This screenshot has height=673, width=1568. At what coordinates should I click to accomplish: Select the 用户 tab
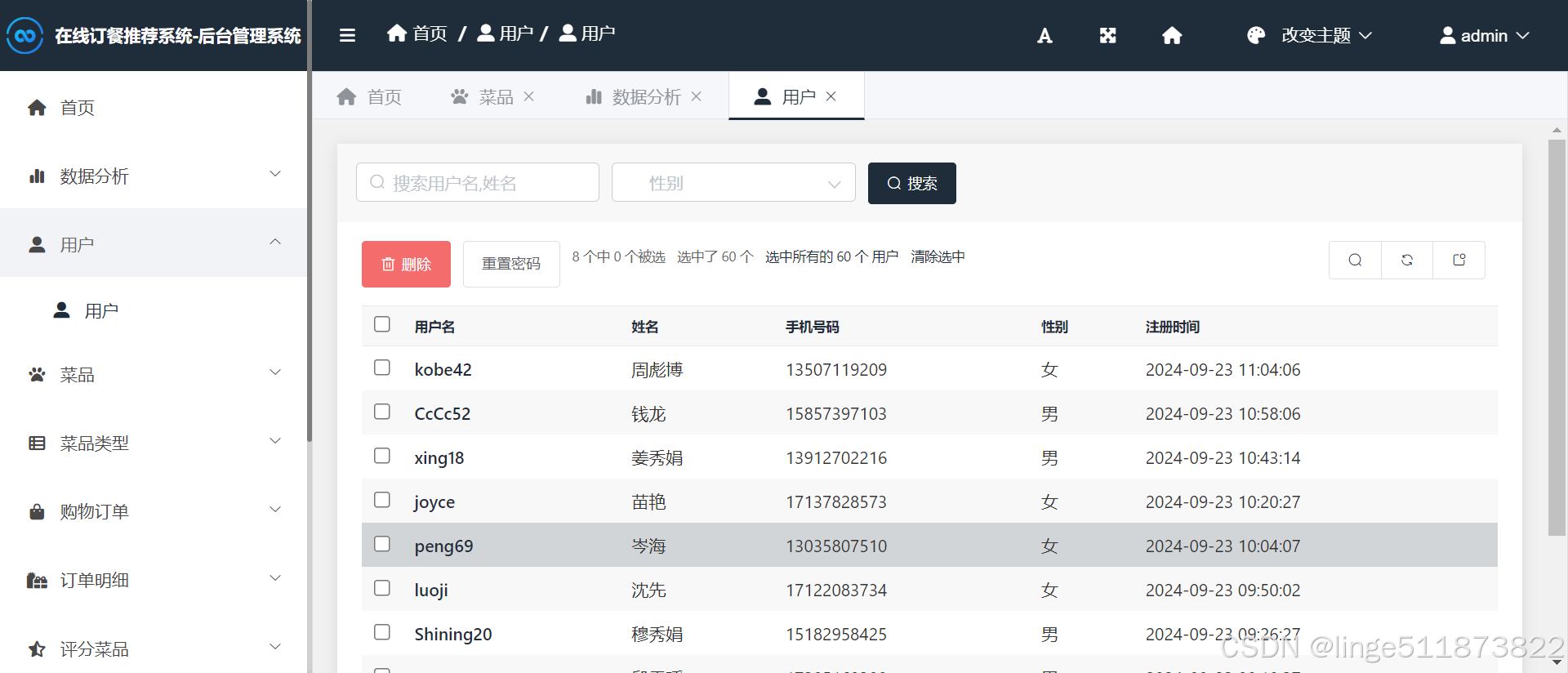(x=796, y=96)
